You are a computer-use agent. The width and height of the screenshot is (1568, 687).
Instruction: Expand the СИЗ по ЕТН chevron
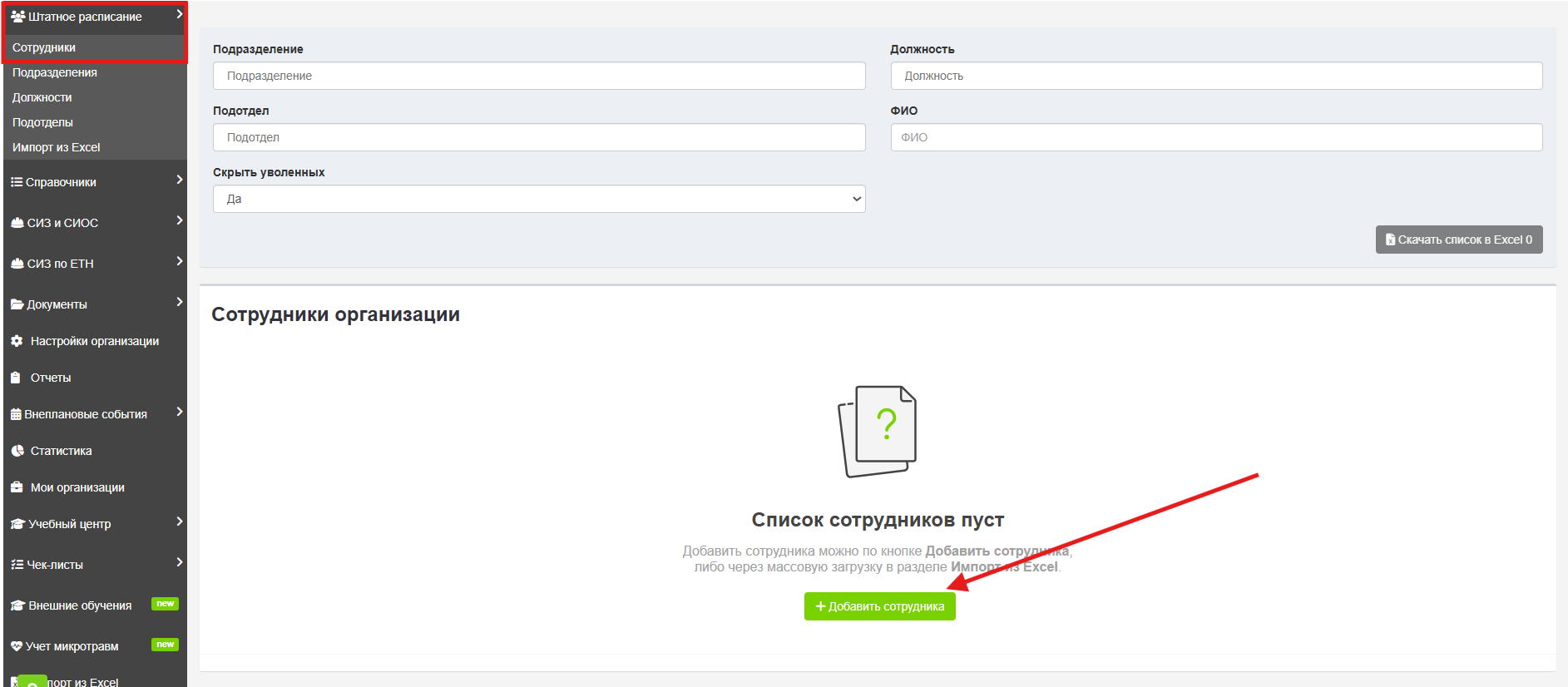click(179, 261)
